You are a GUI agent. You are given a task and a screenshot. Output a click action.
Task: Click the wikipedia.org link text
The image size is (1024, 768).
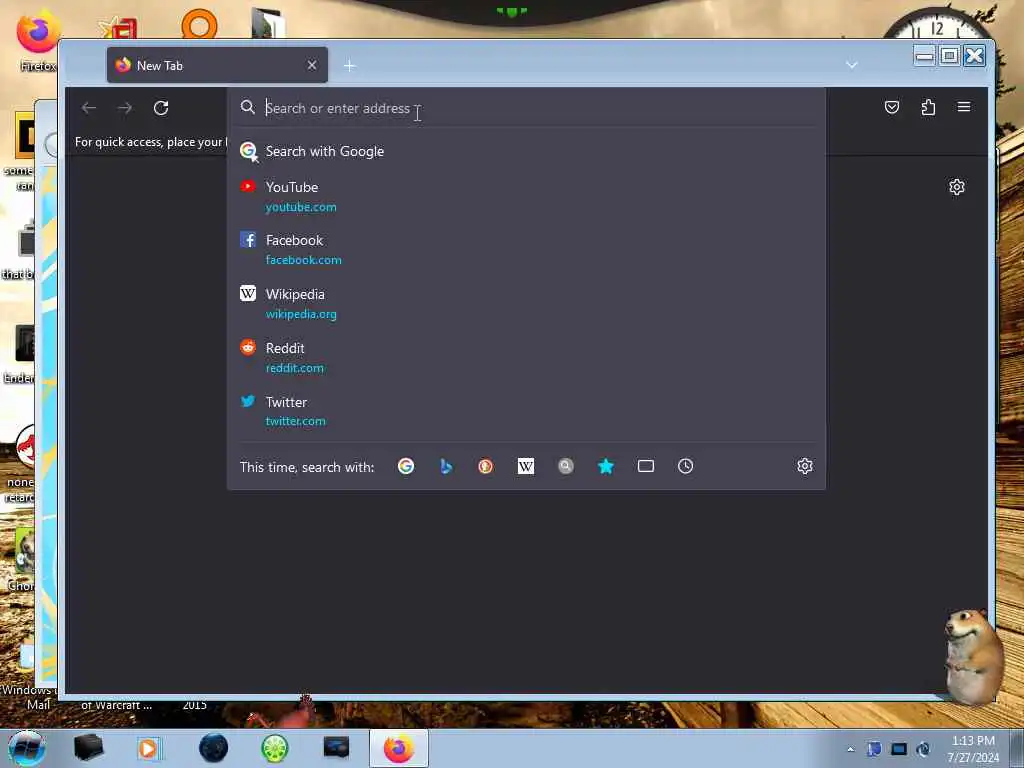301,314
